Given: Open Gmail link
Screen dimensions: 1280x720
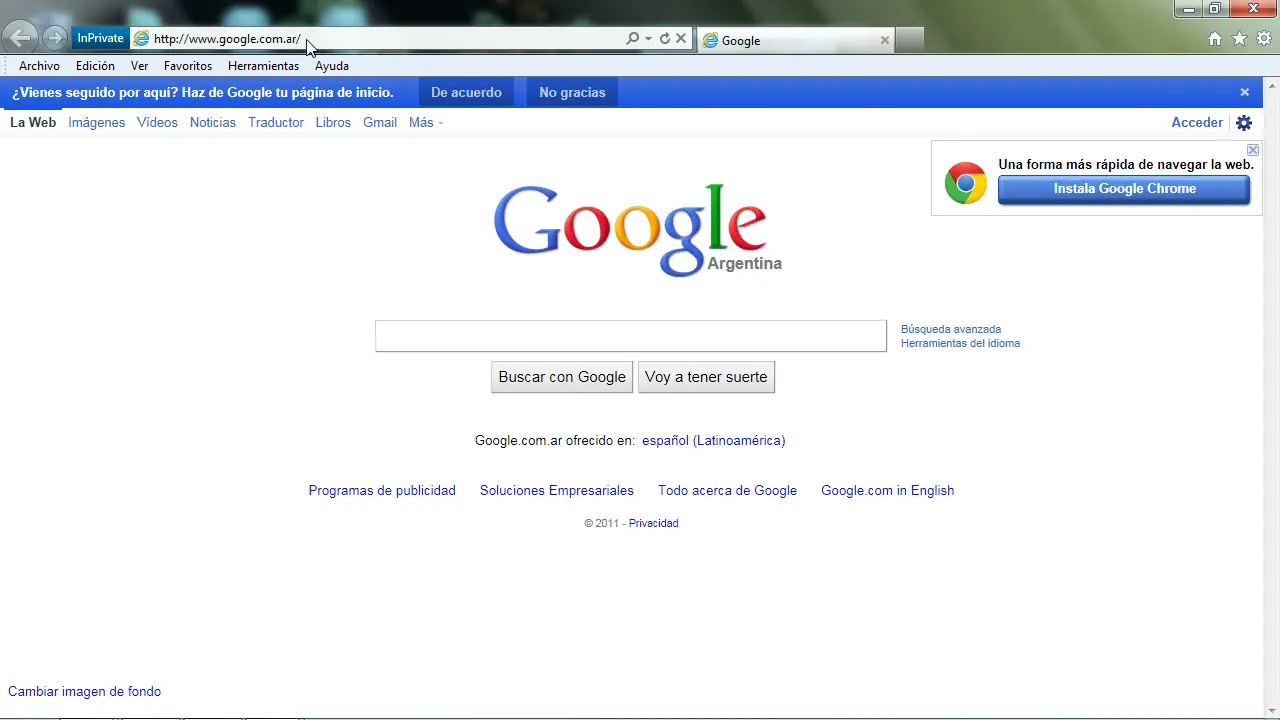Looking at the screenshot, I should [380, 122].
